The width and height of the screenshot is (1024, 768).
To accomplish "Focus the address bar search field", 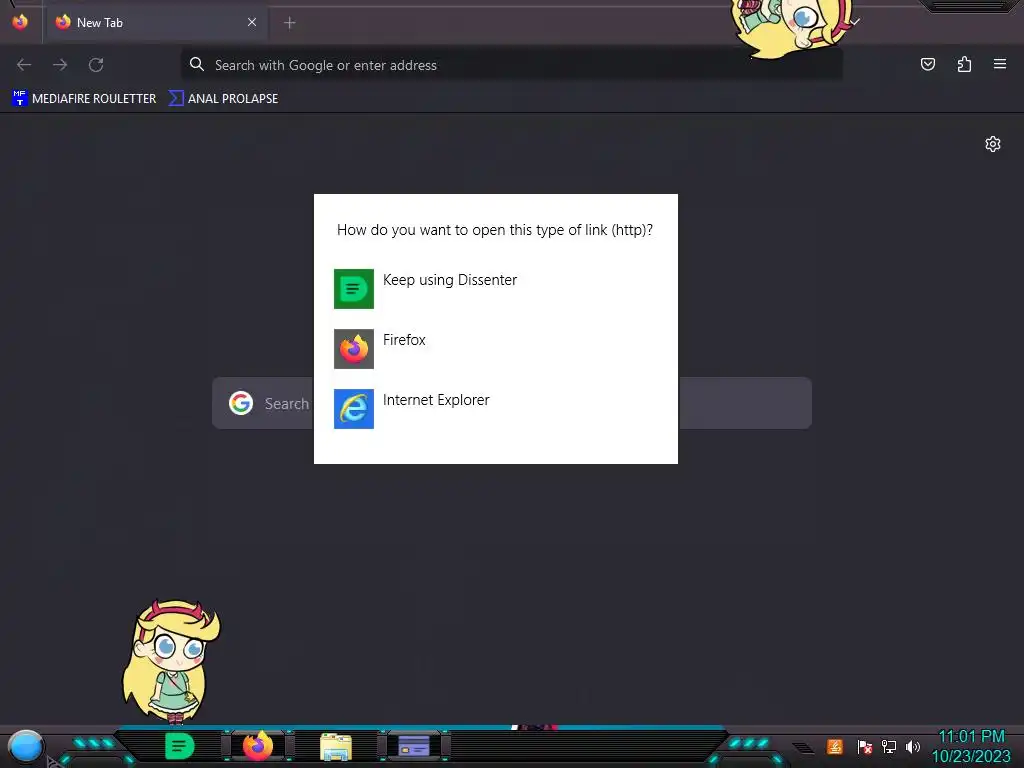I will [x=511, y=65].
